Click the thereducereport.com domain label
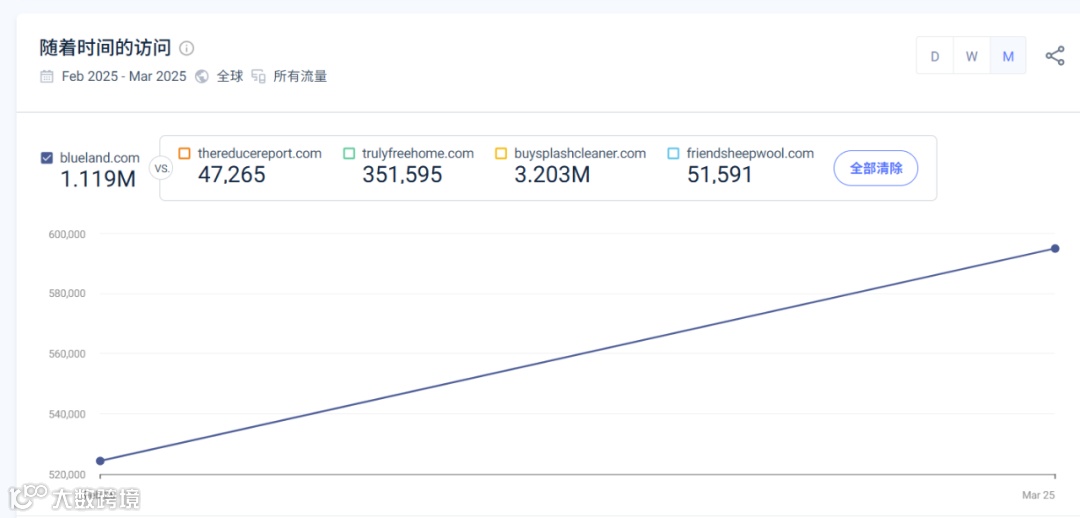 [260, 154]
